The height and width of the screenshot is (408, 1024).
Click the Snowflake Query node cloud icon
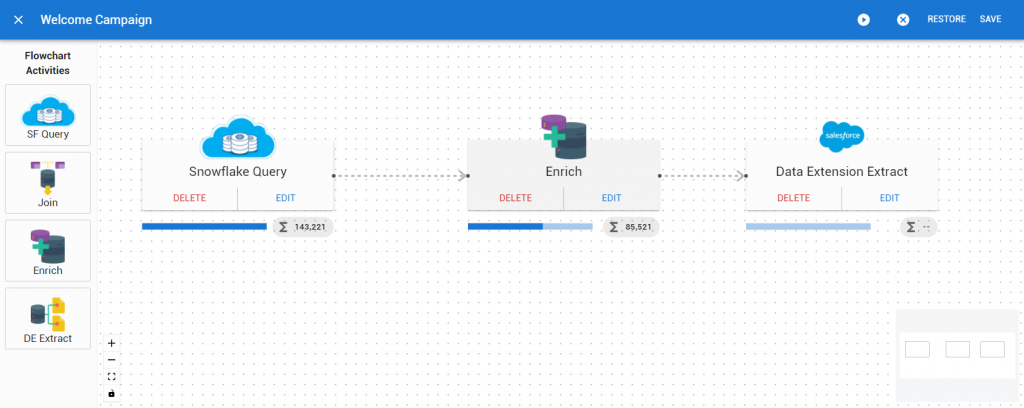click(238, 137)
